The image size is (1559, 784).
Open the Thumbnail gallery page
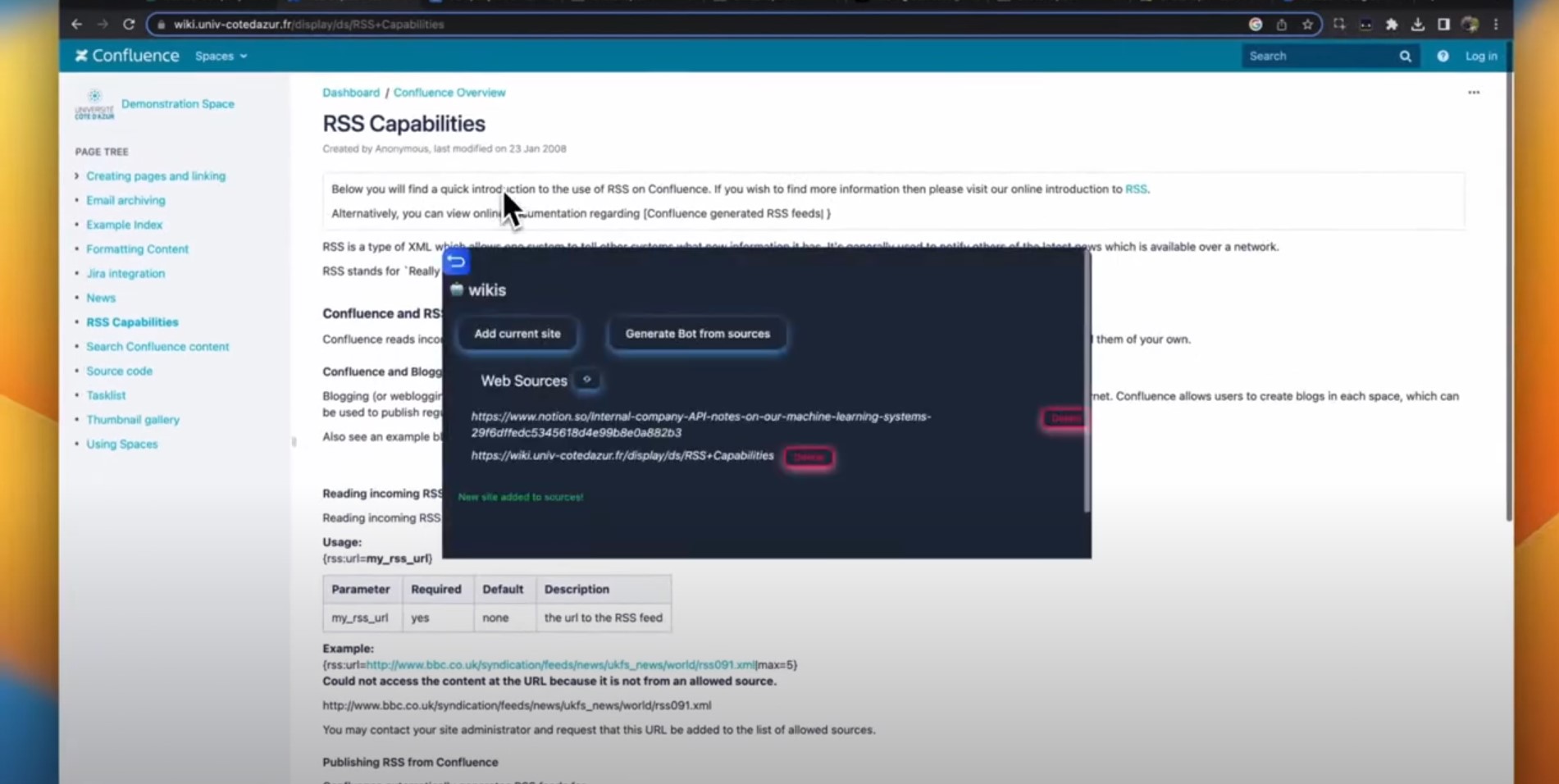click(133, 420)
